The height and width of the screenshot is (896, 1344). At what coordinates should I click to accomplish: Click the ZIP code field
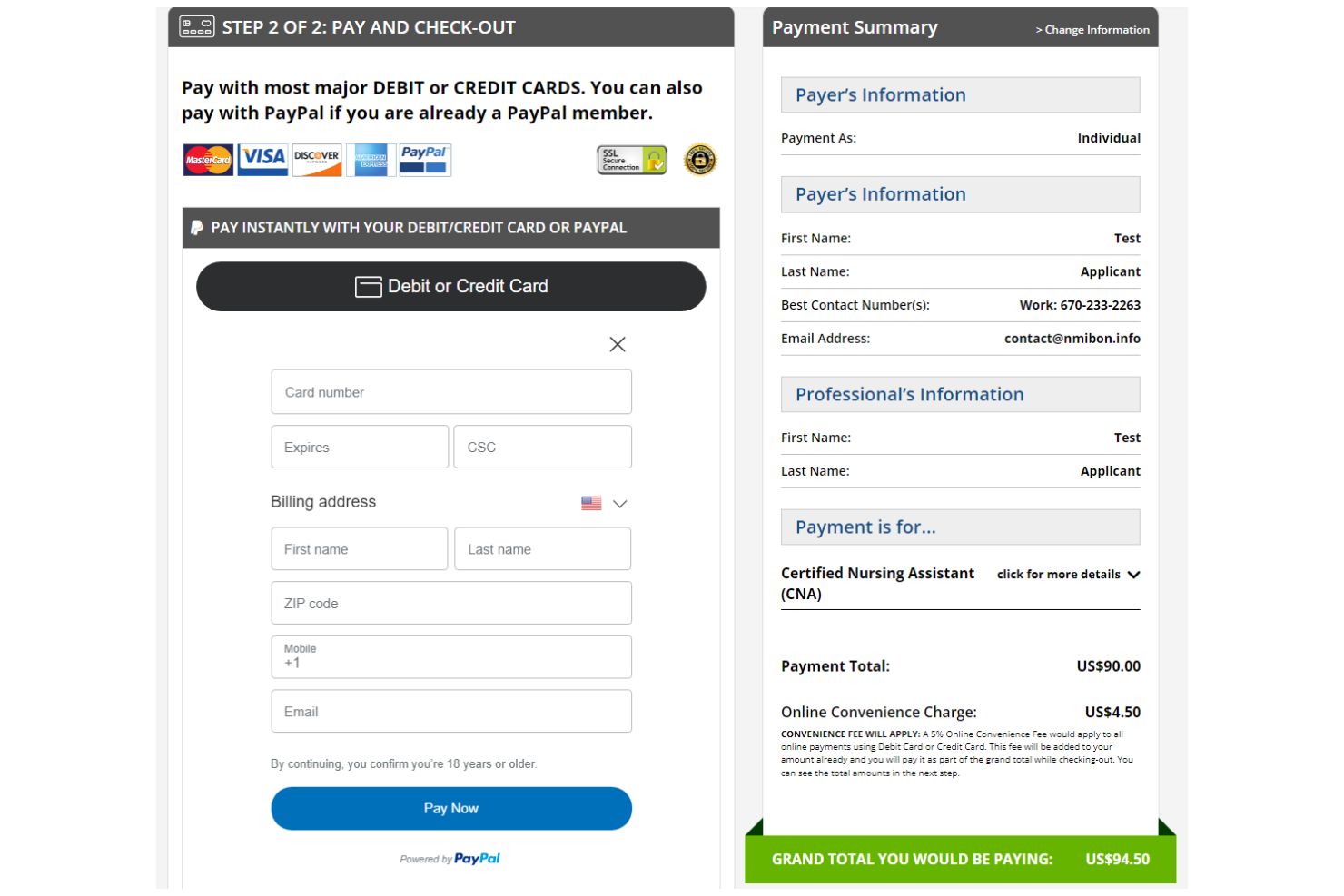pos(451,602)
